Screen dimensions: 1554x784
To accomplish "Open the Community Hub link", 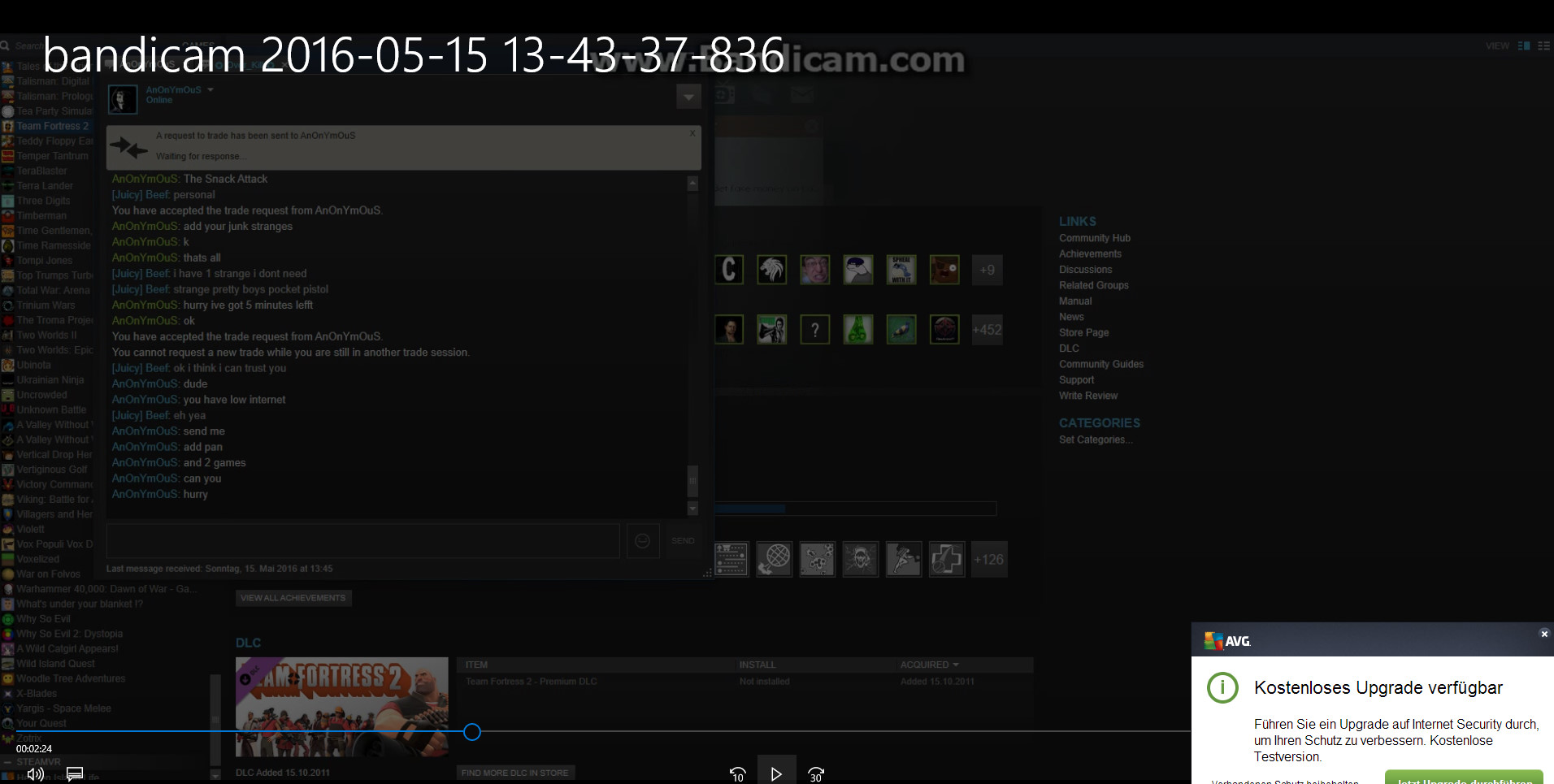I will 1094,238.
